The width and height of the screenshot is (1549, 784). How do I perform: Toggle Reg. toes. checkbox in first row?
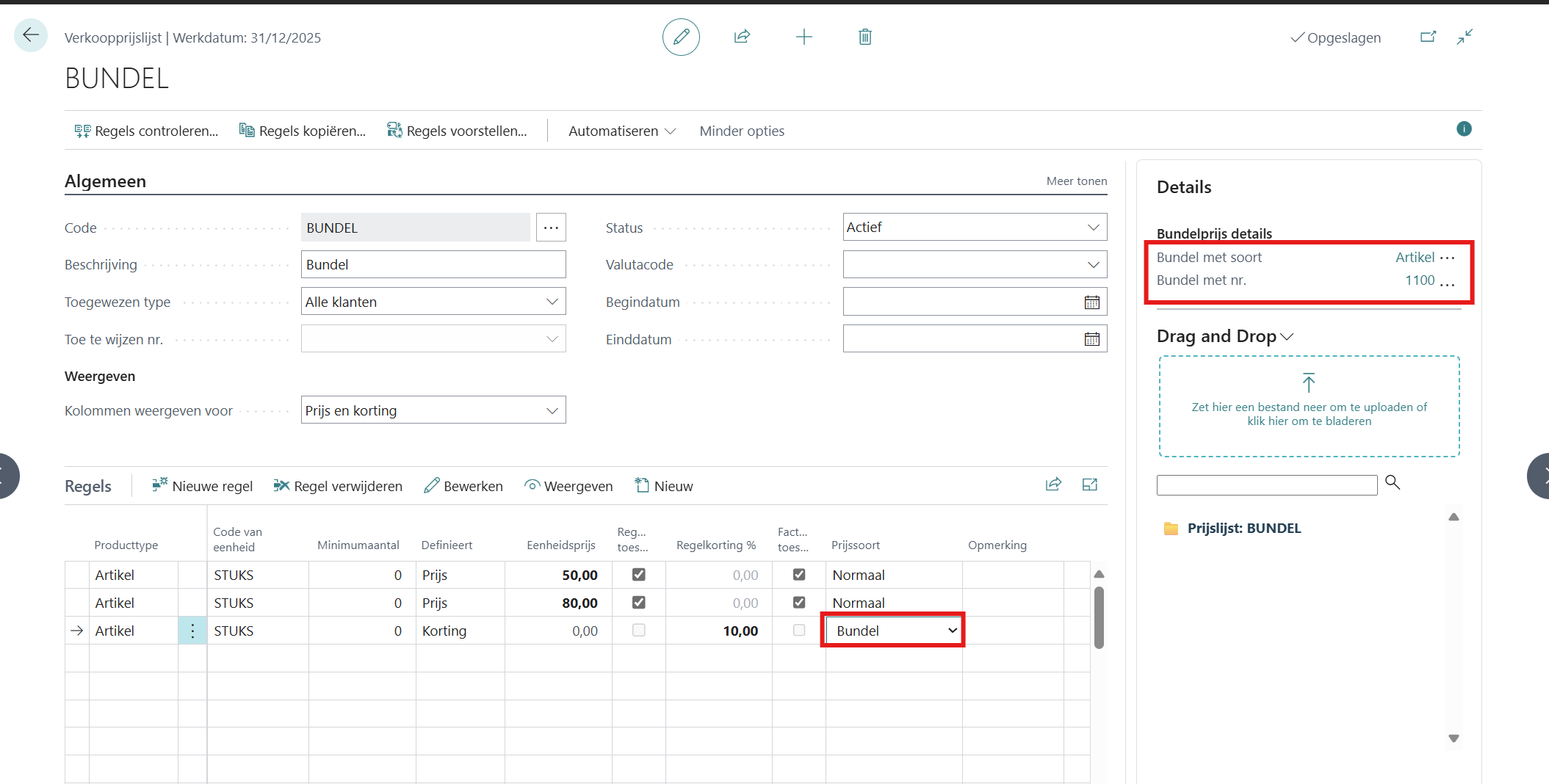click(x=638, y=575)
